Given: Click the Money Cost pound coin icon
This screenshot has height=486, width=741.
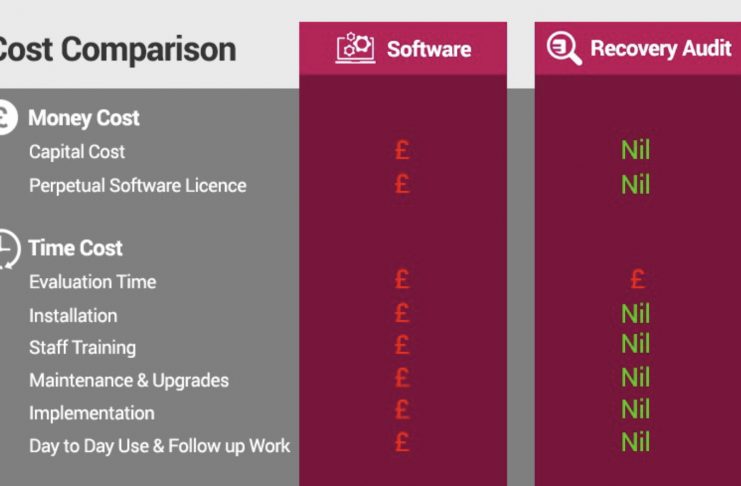Looking at the screenshot, I should pos(6,117).
